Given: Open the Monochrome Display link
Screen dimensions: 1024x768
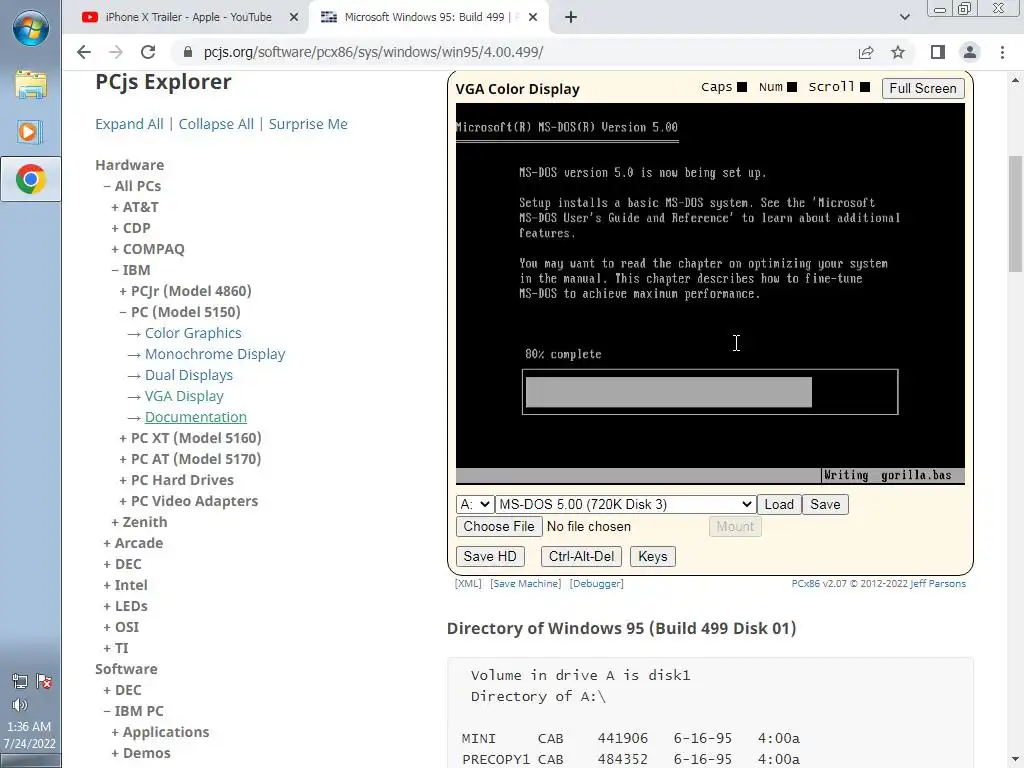Looking at the screenshot, I should (x=215, y=354).
